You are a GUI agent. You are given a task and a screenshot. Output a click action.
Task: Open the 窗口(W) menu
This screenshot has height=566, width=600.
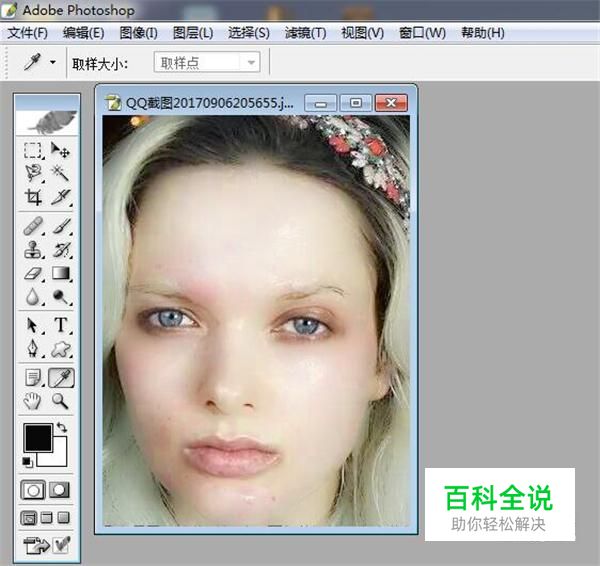point(422,33)
